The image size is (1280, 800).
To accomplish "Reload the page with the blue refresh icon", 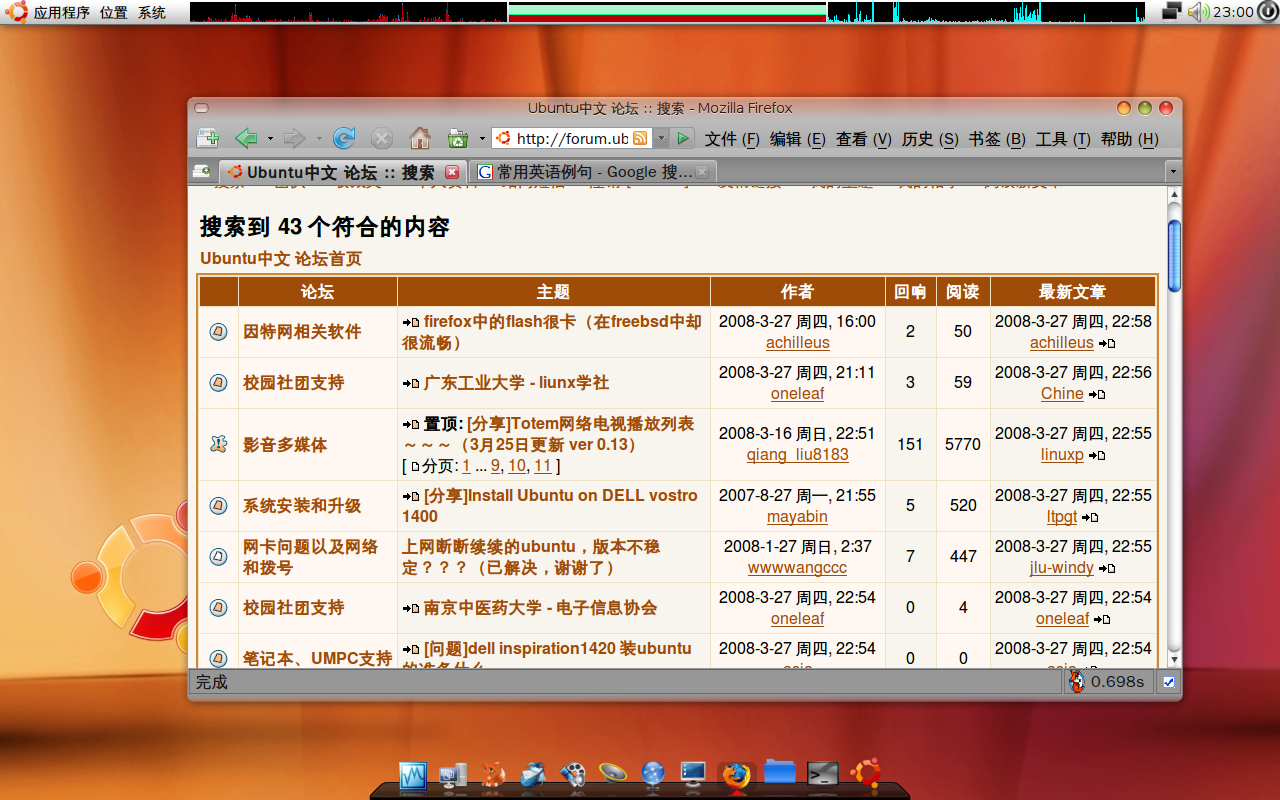I will [x=344, y=138].
